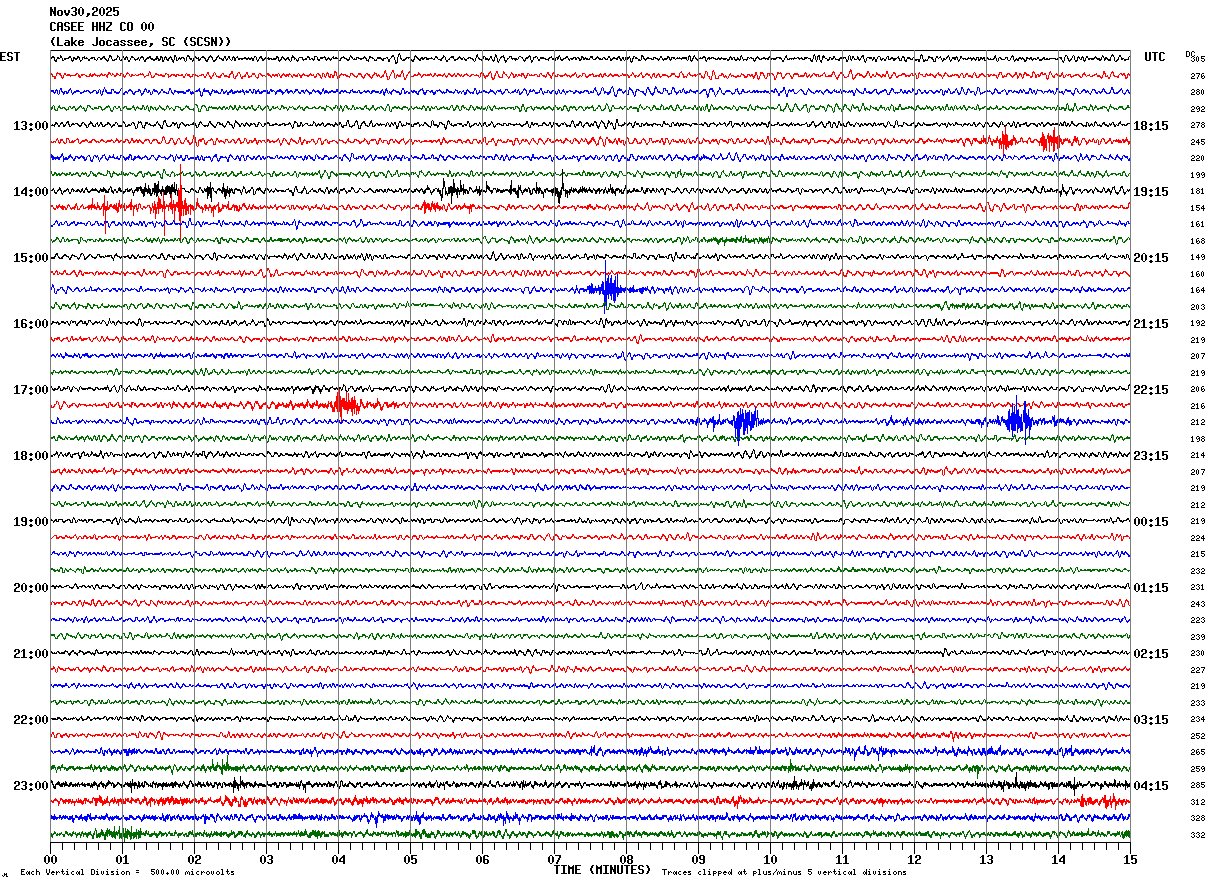Click the DC offset value 312
The width and height of the screenshot is (1210, 886).
coord(1197,802)
